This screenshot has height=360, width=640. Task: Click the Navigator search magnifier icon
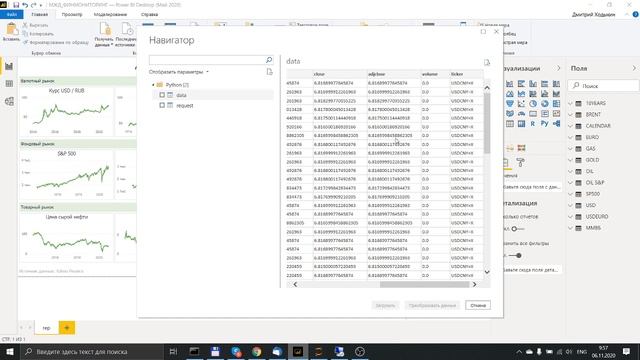[269, 60]
